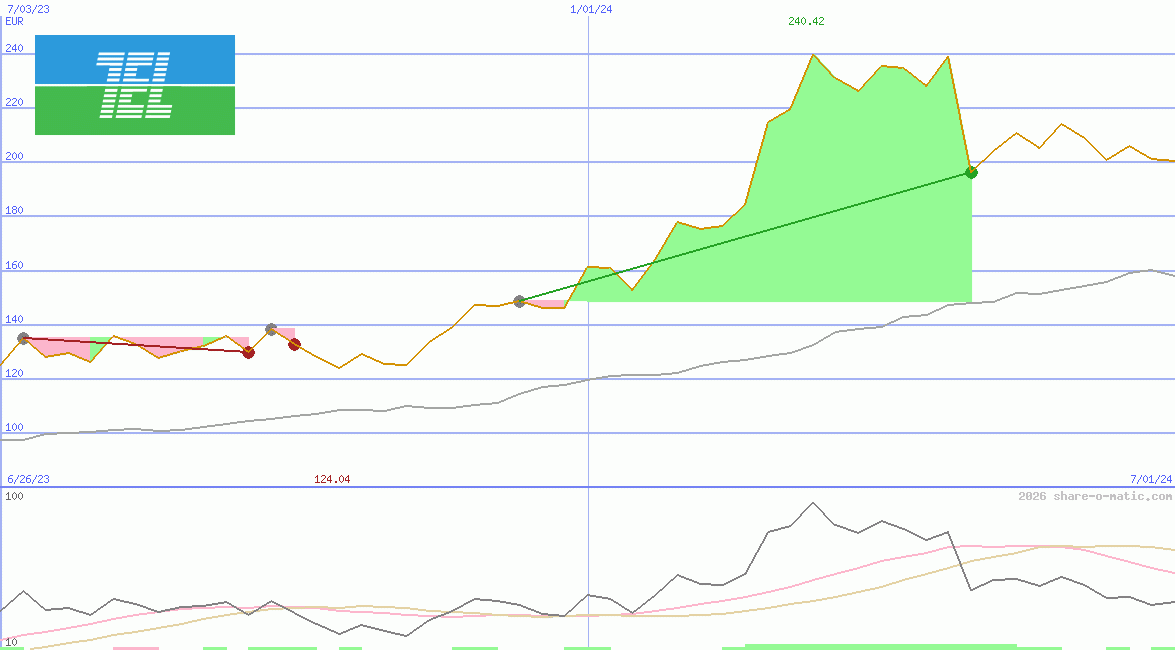This screenshot has height=650, width=1175.
Task: Click the 100 label on indicator panel
Action: click(14, 496)
